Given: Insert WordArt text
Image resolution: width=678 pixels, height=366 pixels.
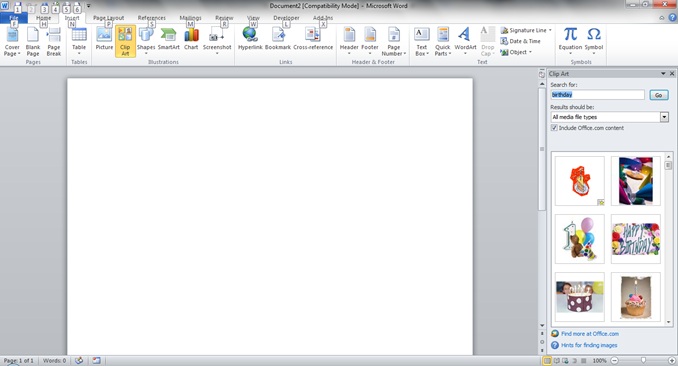Looking at the screenshot, I should (x=465, y=41).
